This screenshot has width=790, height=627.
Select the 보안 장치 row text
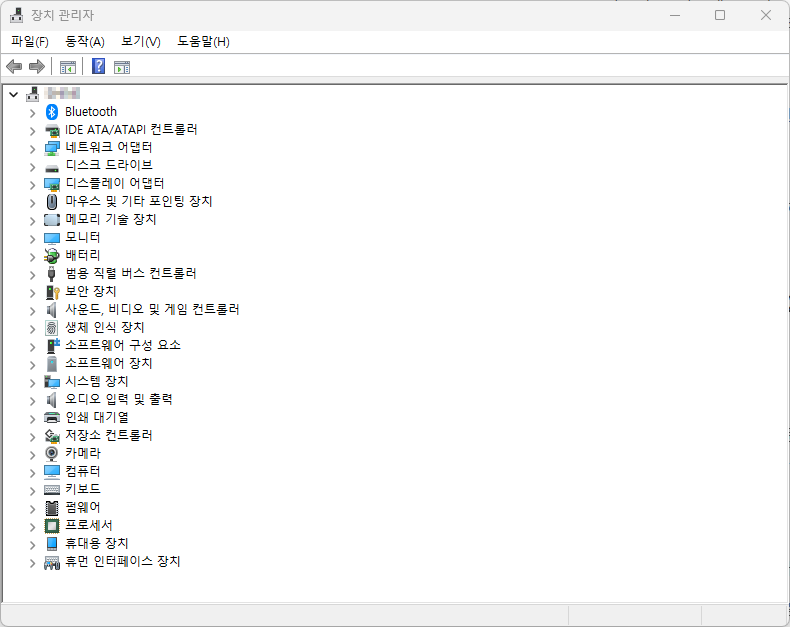tap(91, 291)
